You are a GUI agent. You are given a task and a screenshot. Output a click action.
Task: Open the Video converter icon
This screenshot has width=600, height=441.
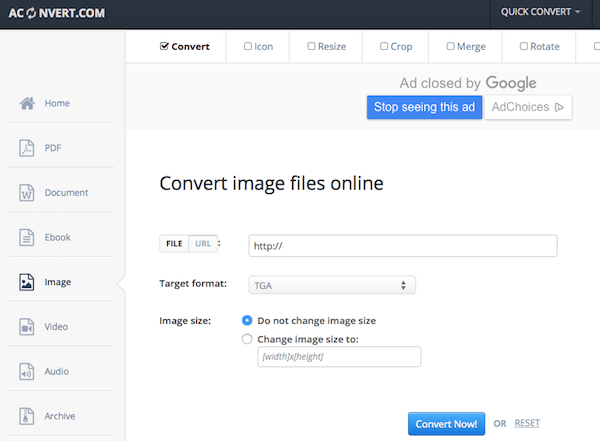(x=28, y=327)
